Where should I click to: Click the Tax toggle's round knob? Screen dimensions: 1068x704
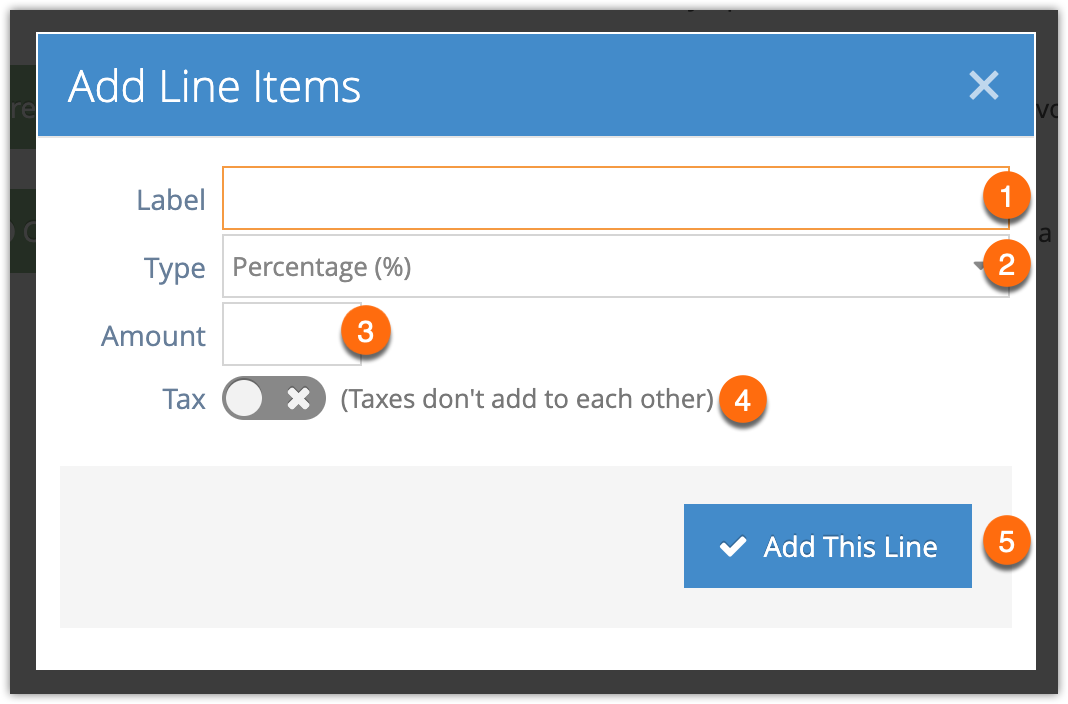pyautogui.click(x=244, y=398)
